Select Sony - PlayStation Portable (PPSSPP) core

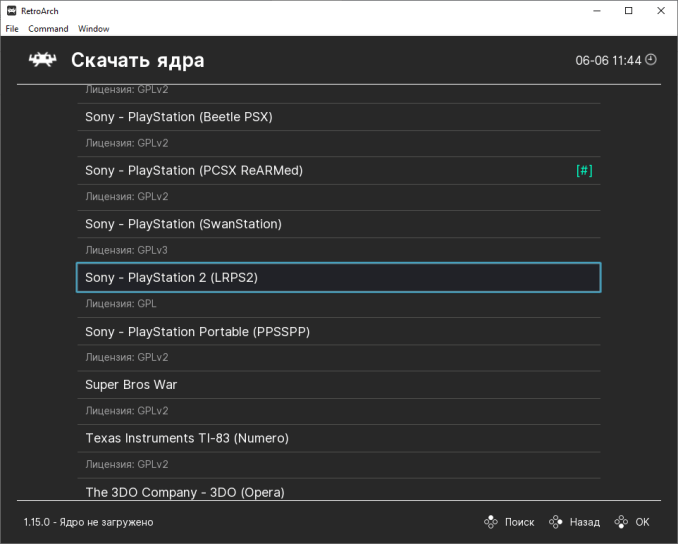tap(339, 332)
